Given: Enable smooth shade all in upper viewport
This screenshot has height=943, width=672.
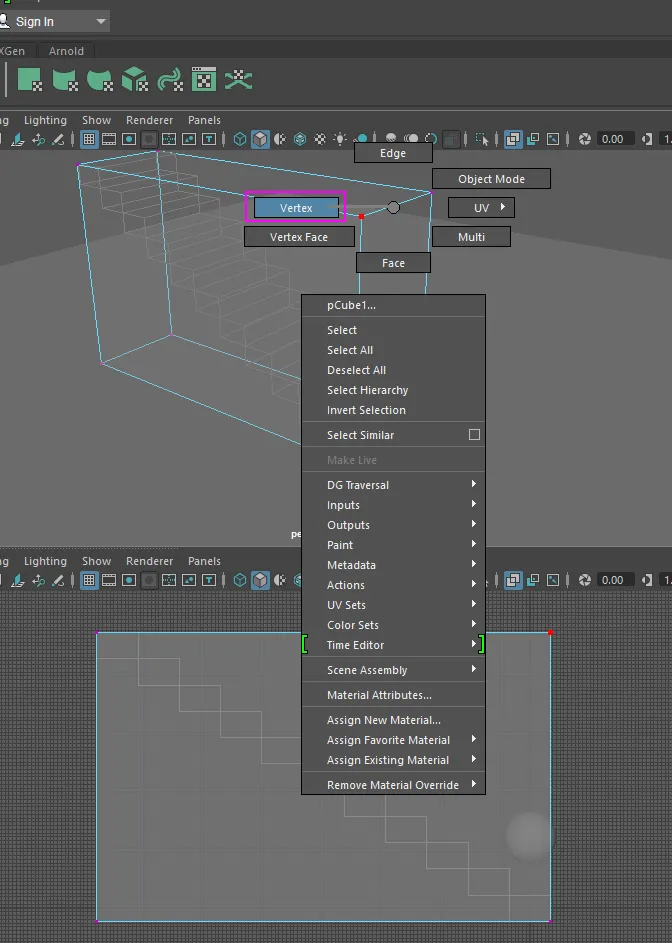Looking at the screenshot, I should click(260, 140).
